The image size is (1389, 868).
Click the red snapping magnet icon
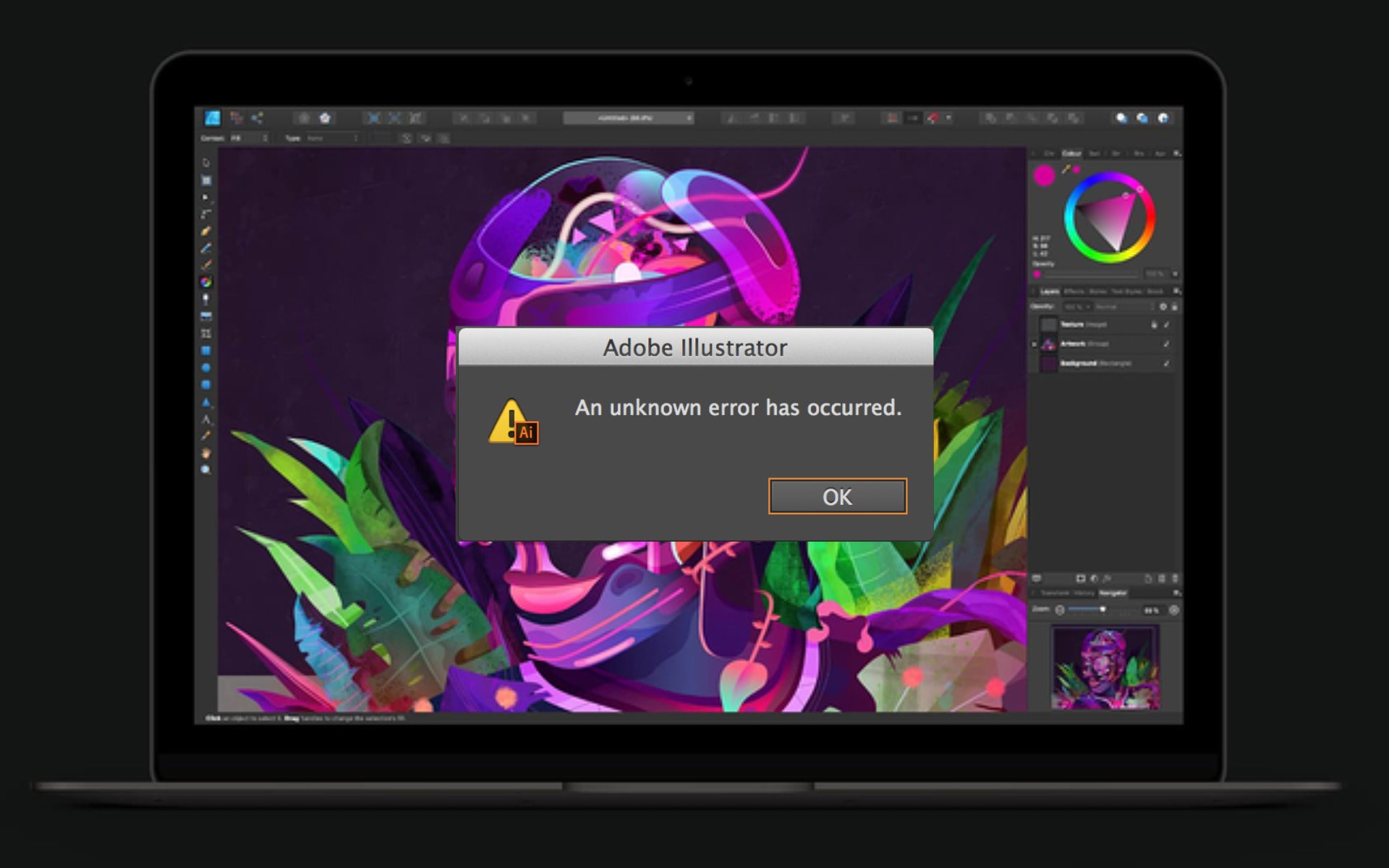933,118
